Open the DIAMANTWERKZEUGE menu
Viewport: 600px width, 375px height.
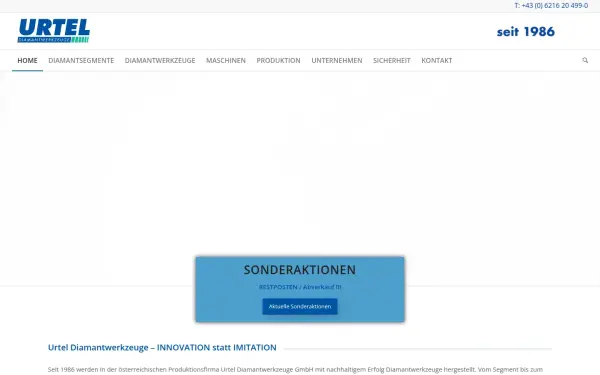[160, 60]
